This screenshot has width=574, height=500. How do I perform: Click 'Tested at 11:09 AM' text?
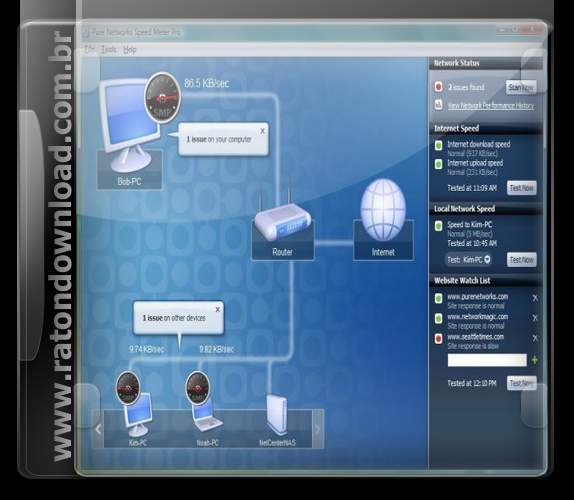pyautogui.click(x=472, y=188)
